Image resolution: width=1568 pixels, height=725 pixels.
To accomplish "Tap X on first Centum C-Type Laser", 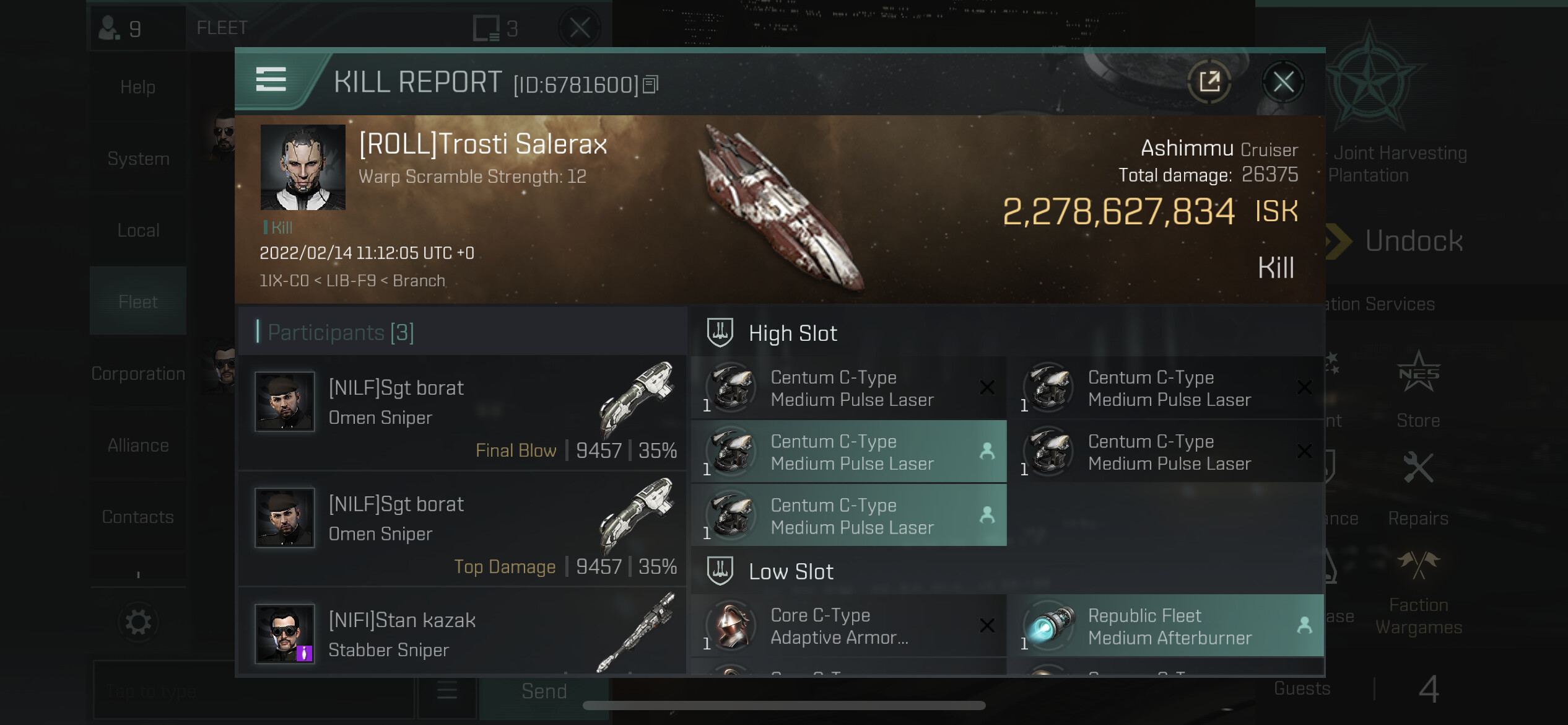I will tap(987, 388).
